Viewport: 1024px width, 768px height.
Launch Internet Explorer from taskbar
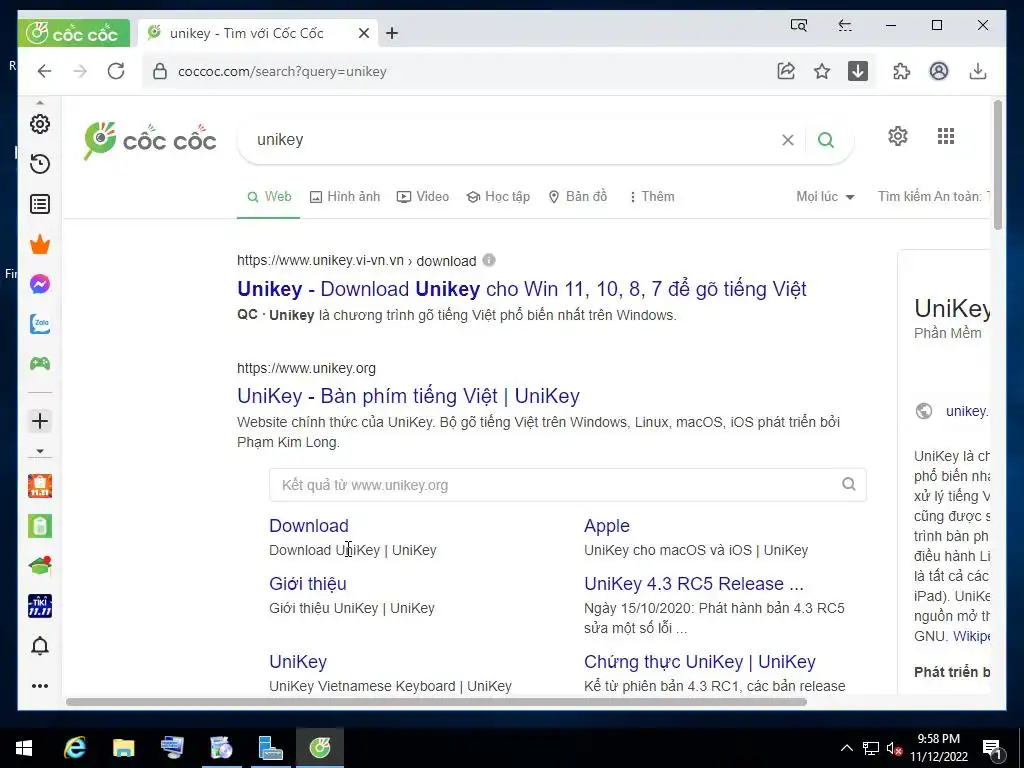74,748
